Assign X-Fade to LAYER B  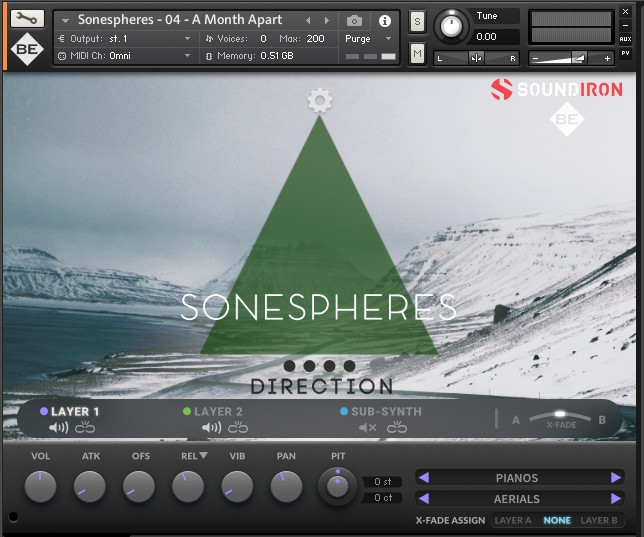(599, 520)
